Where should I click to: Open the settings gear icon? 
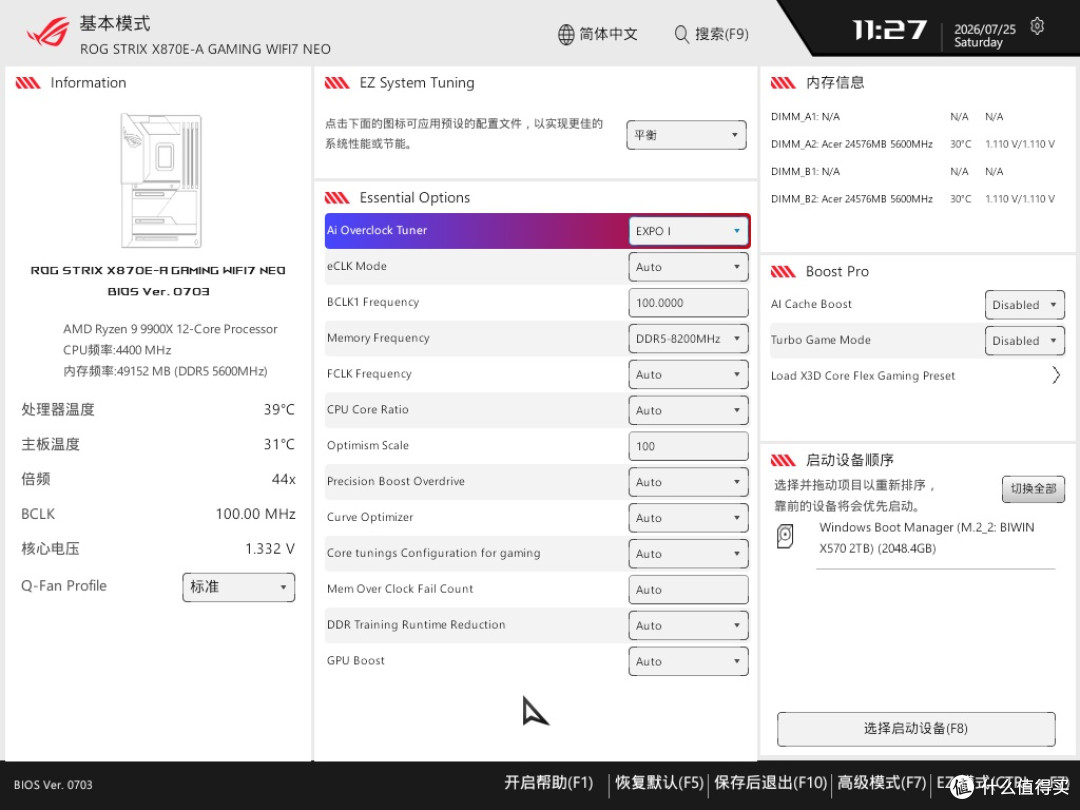point(1037,27)
